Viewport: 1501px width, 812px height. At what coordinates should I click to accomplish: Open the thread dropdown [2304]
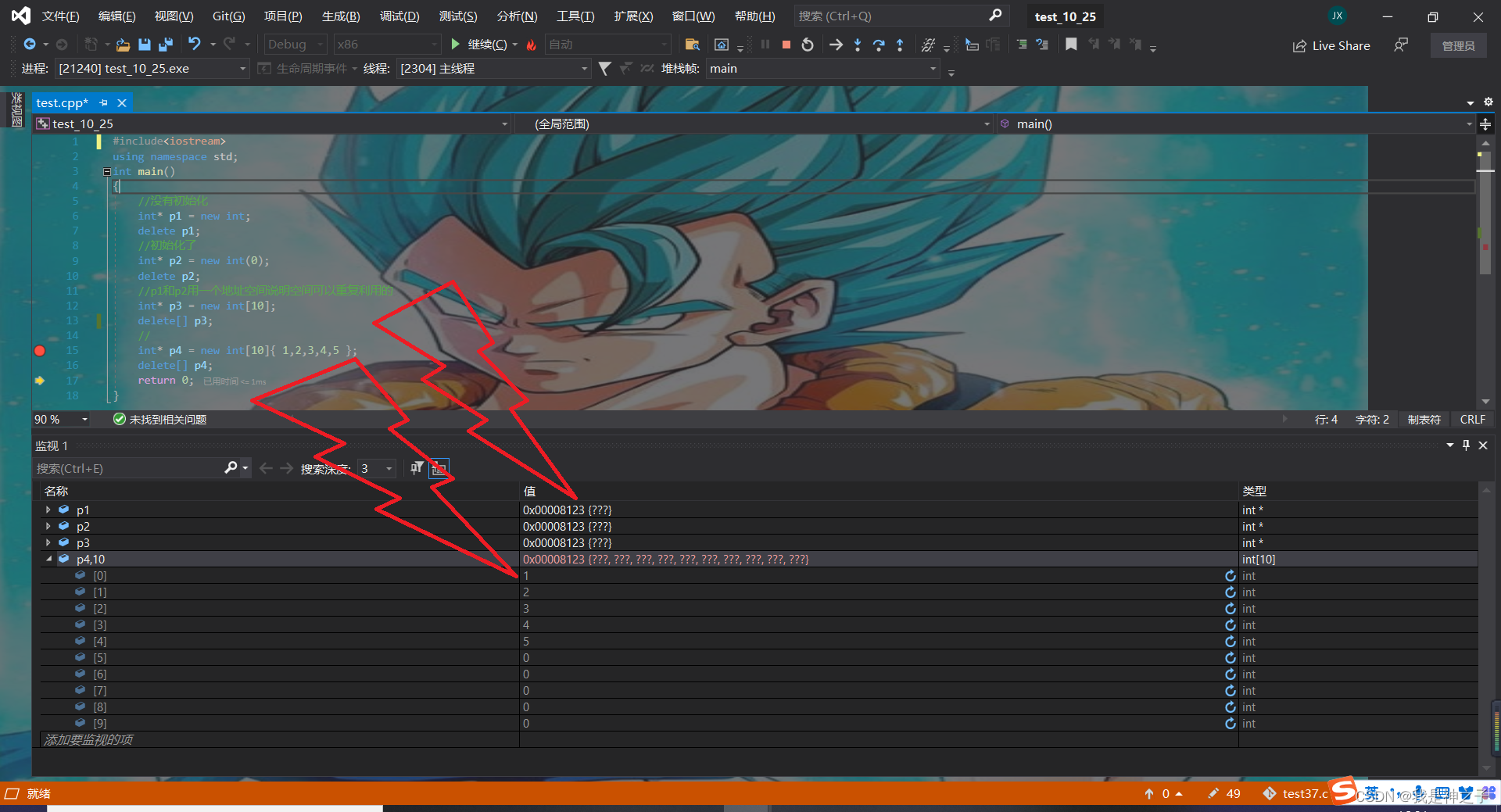[493, 69]
